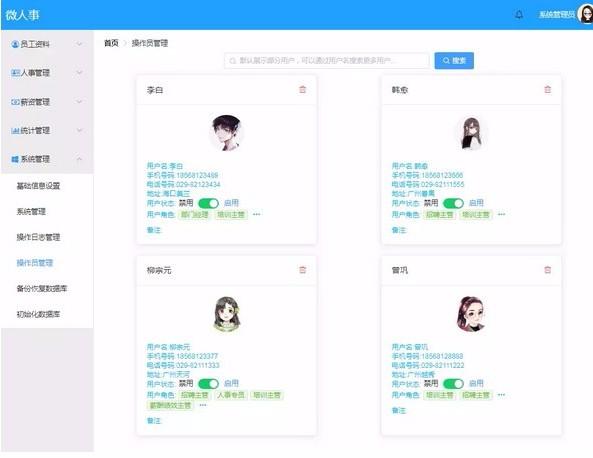Click 柳宗元's avatar picture

[x=227, y=314]
